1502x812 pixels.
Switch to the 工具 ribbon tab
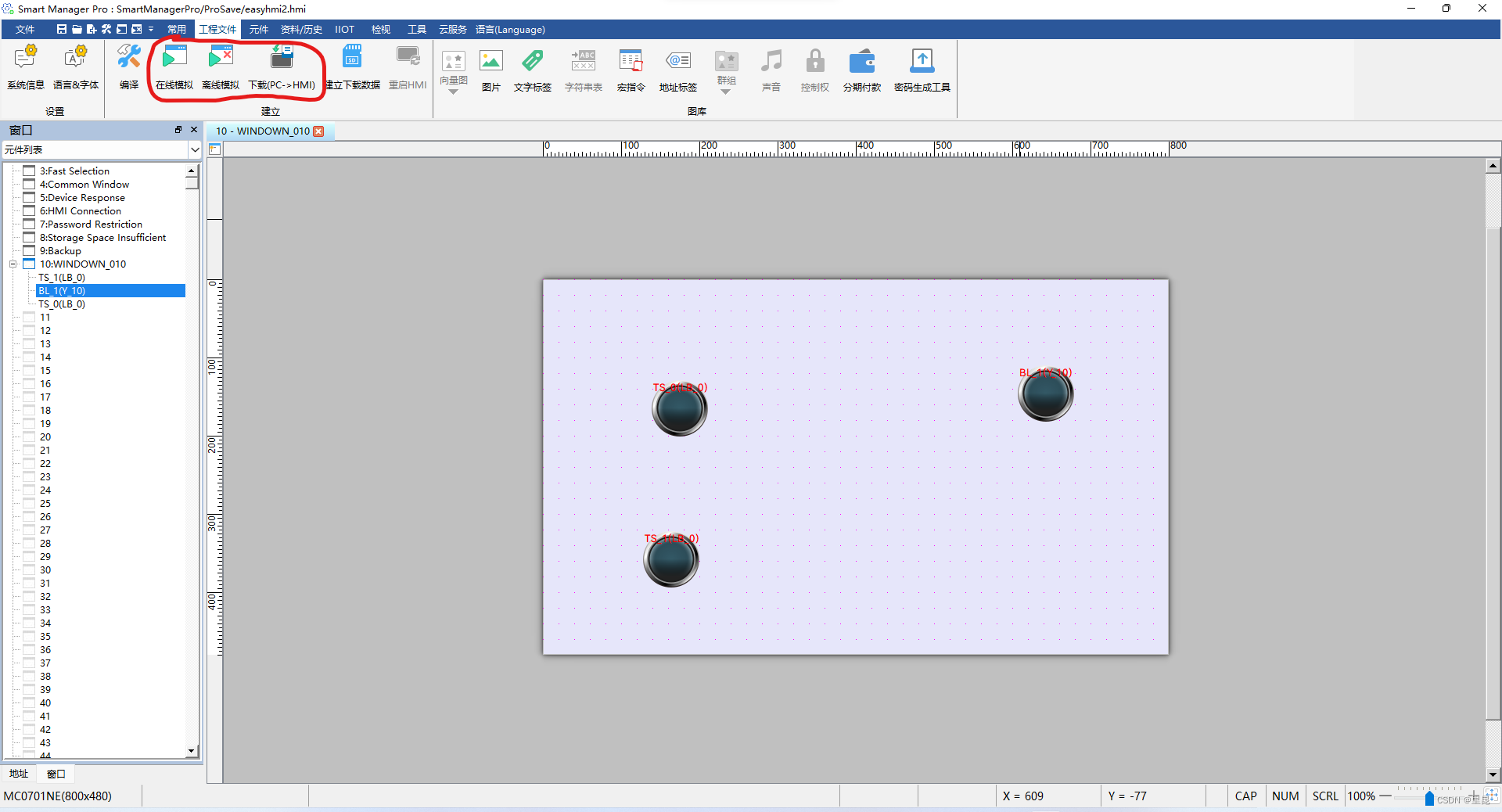[x=417, y=30]
